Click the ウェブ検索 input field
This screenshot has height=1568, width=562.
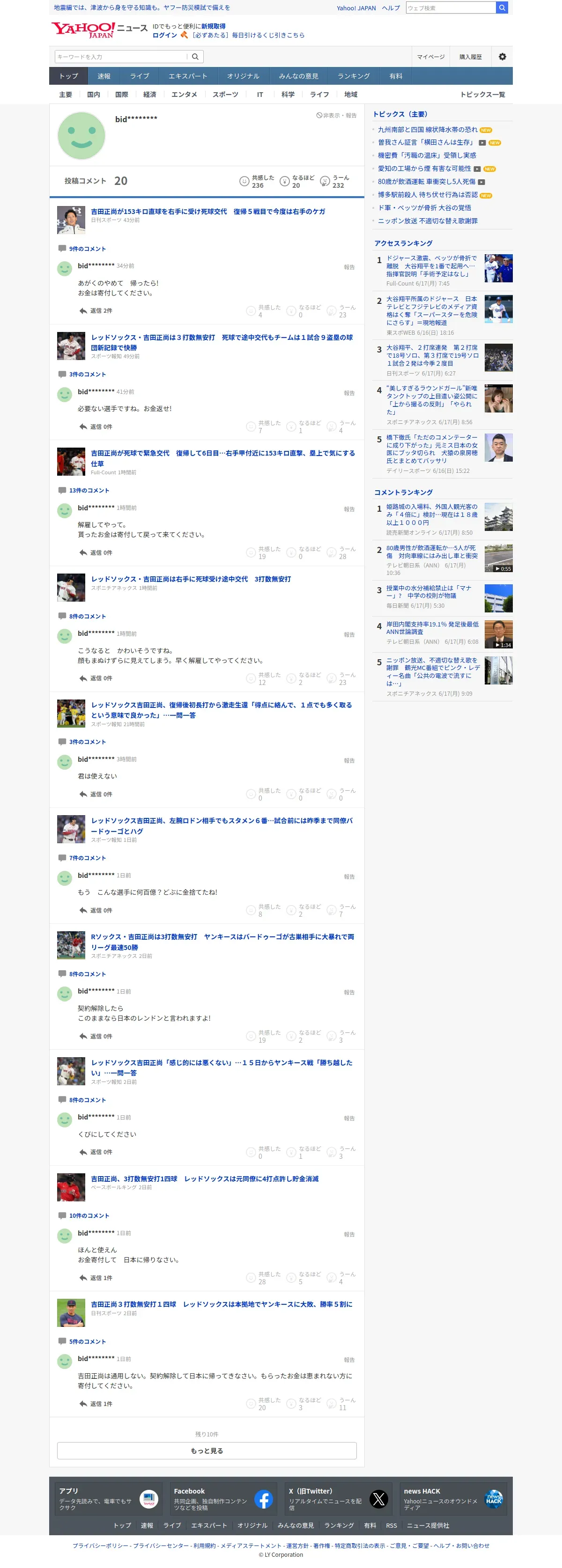(x=451, y=8)
